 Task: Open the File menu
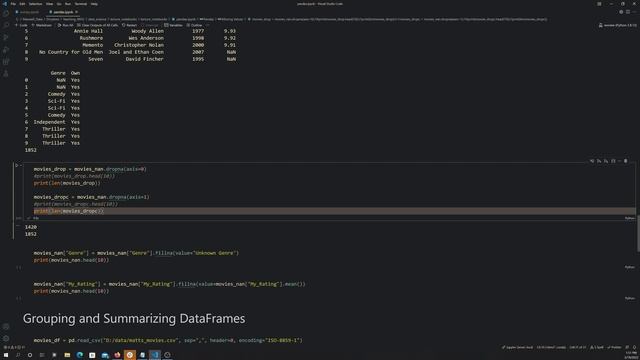coord(13,4)
